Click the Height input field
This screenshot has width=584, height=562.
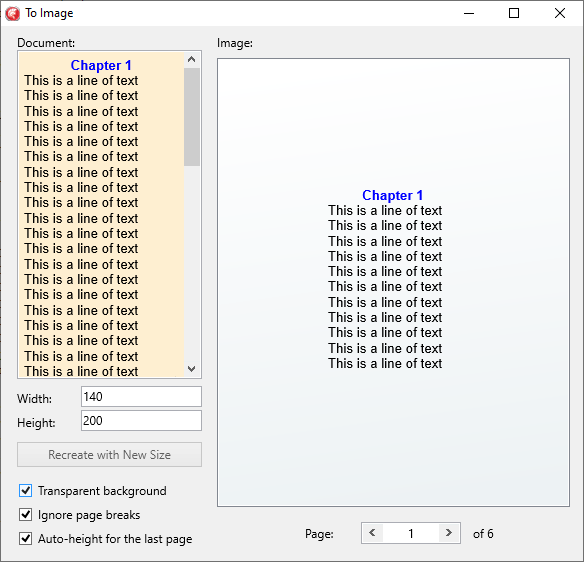click(x=142, y=420)
